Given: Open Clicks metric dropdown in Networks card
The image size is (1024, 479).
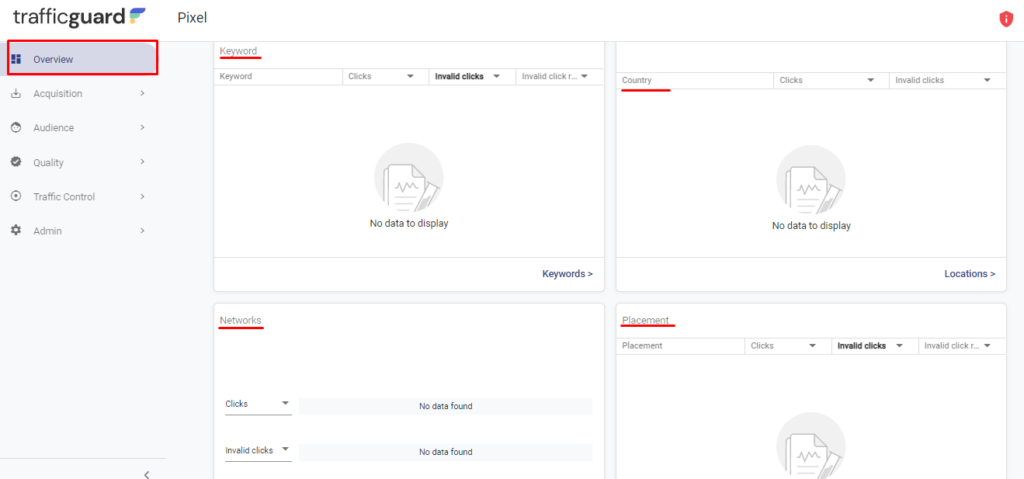Looking at the screenshot, I should [258, 405].
